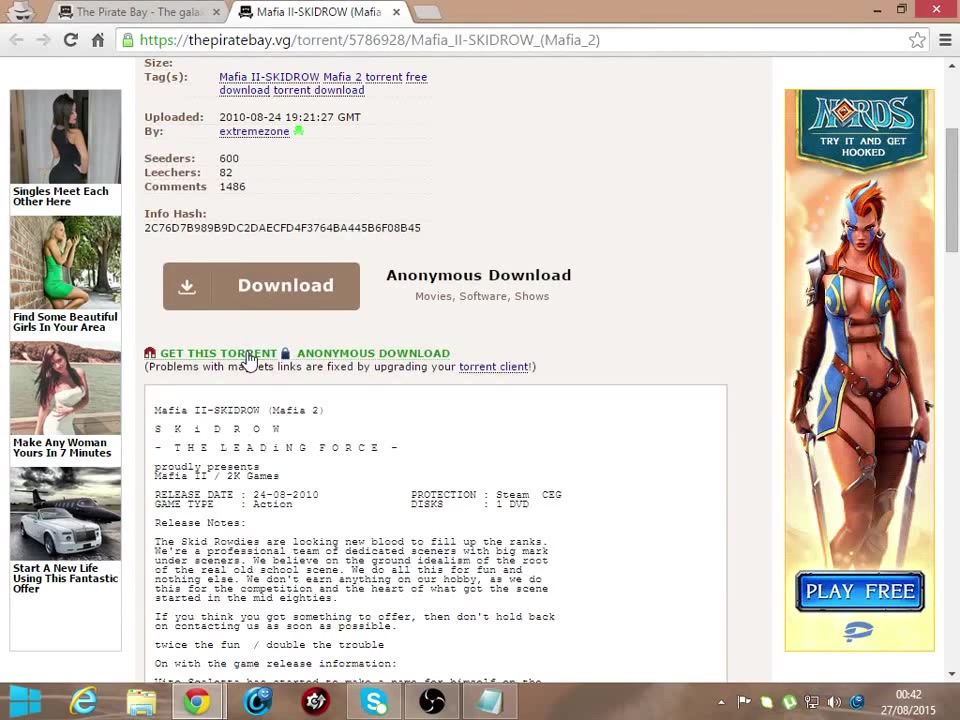Click the scrollbar up arrow
Image resolution: width=960 pixels, height=720 pixels.
[x=951, y=65]
